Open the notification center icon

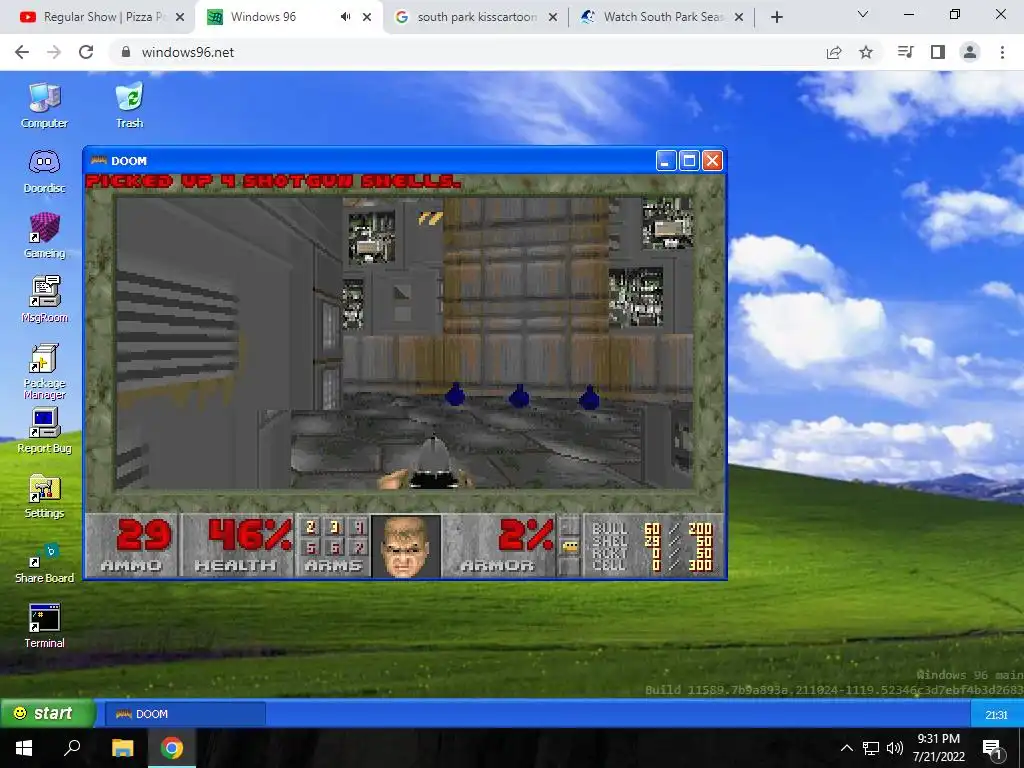992,749
